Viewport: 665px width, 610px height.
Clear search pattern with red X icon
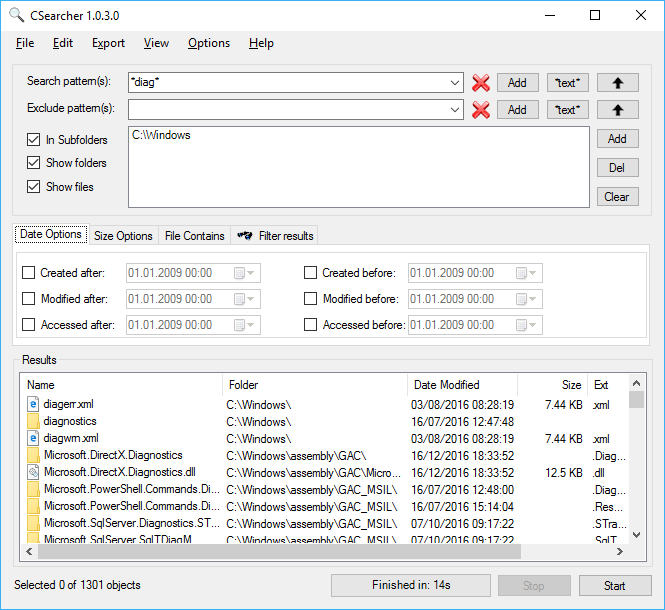click(481, 83)
